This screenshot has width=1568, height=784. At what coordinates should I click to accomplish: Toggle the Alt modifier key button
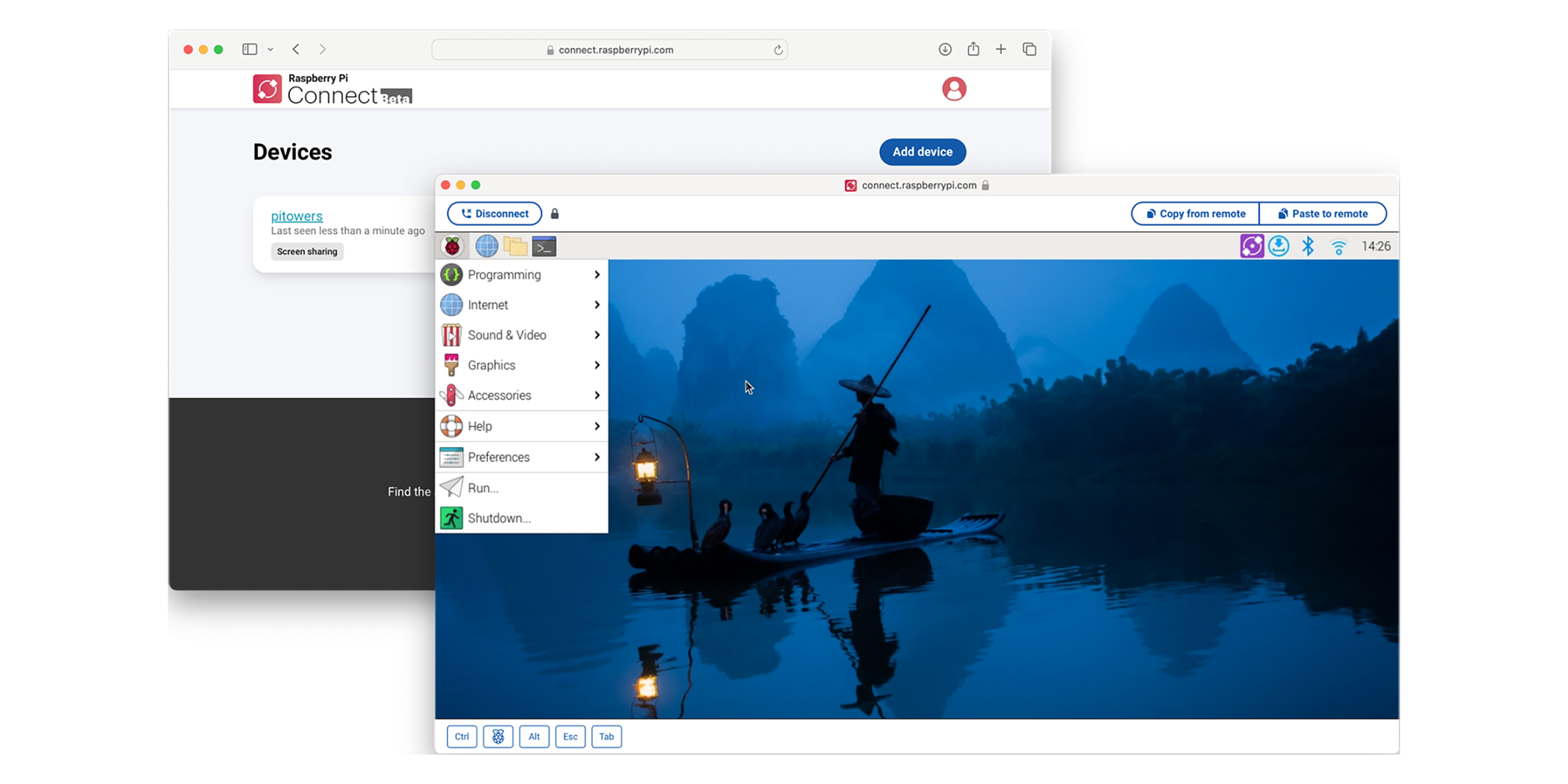tap(534, 736)
